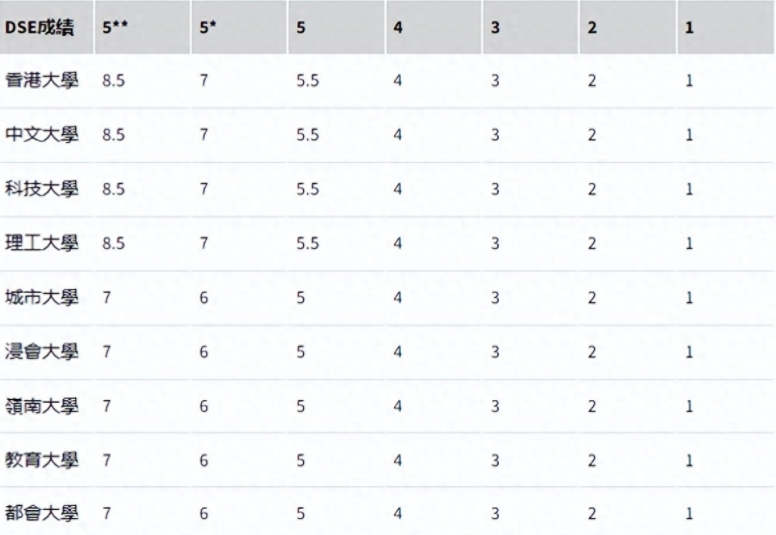Click the 中文大學 row label
Screen dimensions: 776x535
tap(42, 135)
